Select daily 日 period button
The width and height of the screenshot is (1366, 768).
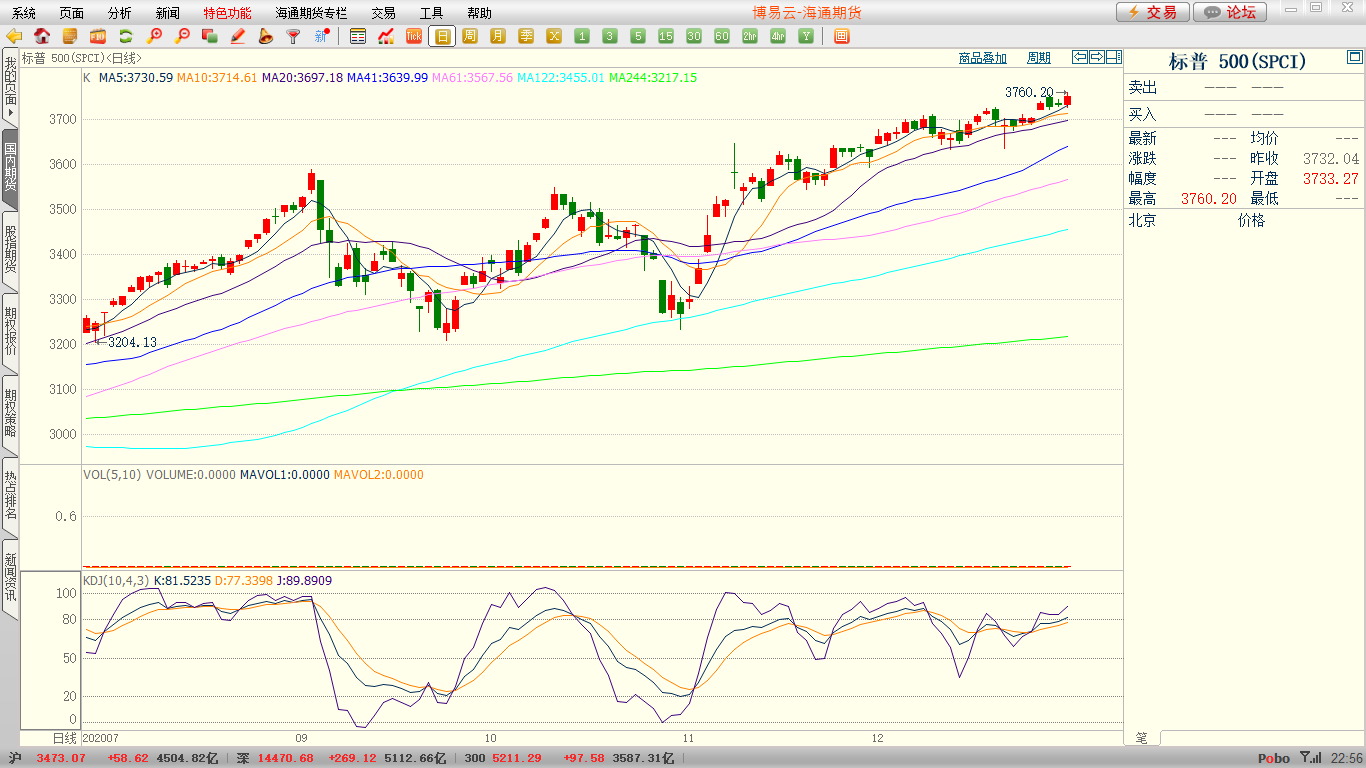pyautogui.click(x=442, y=36)
